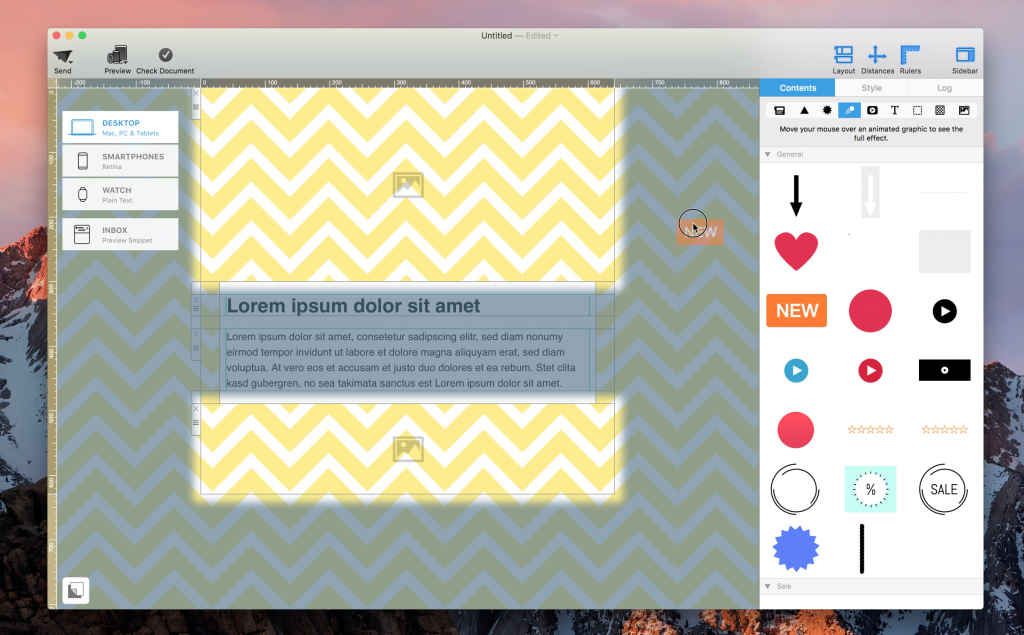The height and width of the screenshot is (635, 1024).
Task: Click the Lorem ipsum body paragraph
Action: (x=401, y=360)
